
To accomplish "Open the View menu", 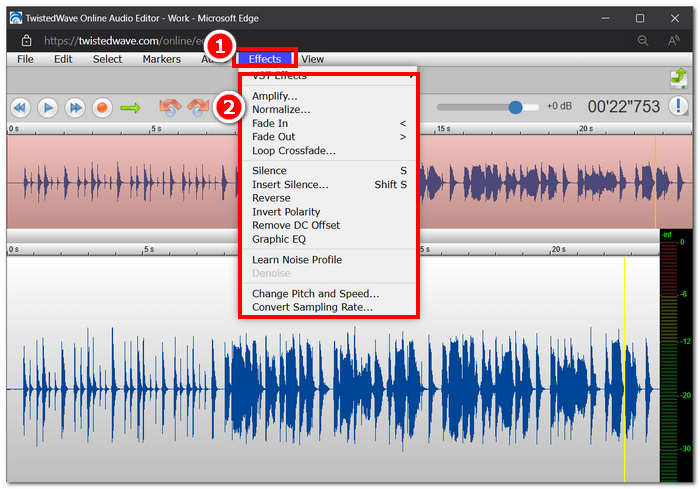I will (312, 59).
